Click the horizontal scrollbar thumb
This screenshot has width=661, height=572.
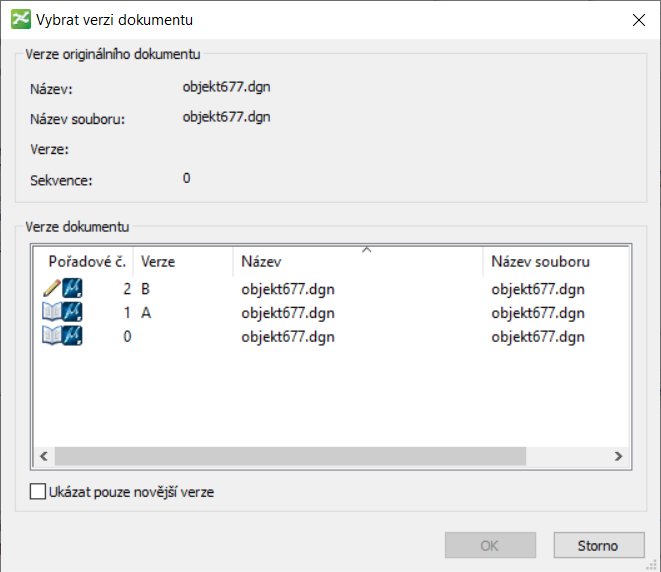click(290, 456)
